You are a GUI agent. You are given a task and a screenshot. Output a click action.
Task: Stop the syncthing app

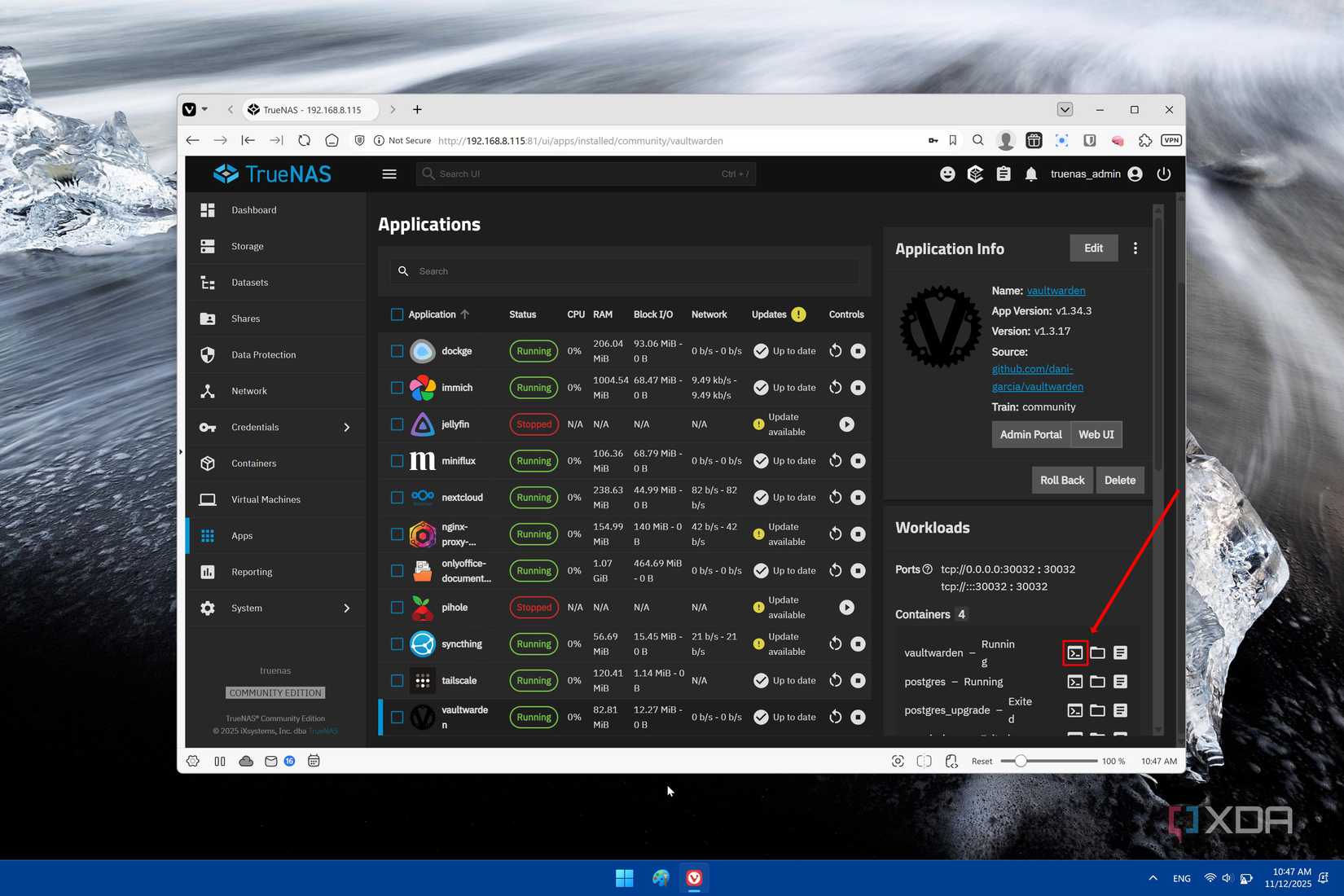point(859,644)
